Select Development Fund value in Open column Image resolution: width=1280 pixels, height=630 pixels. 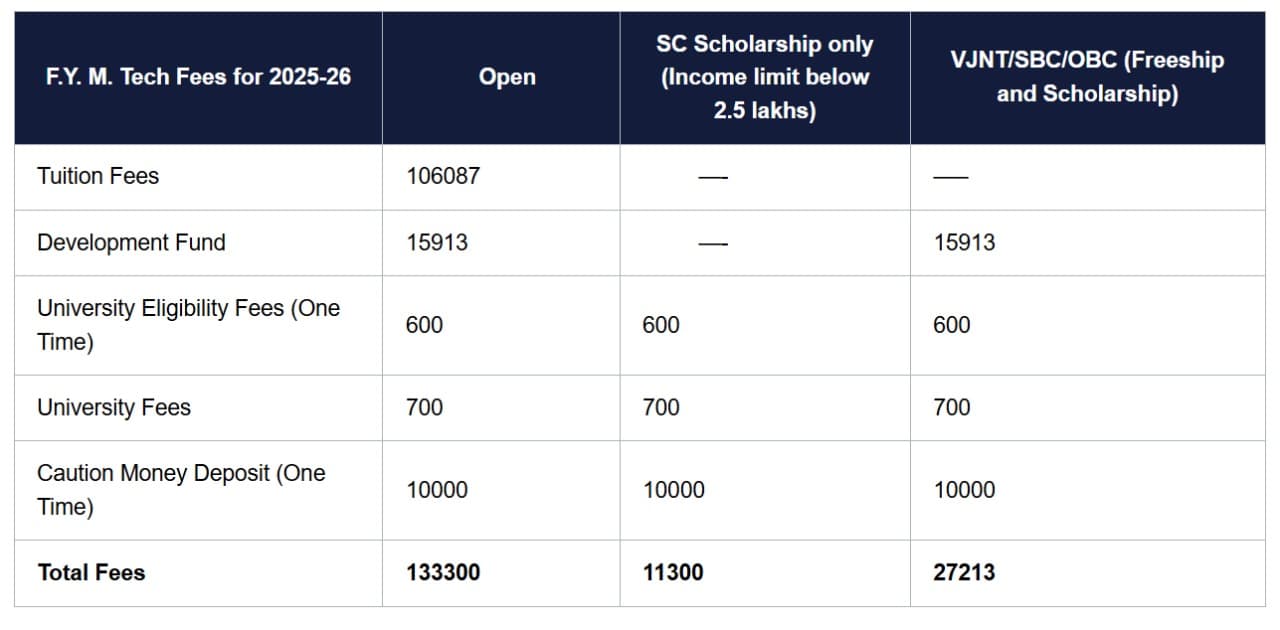pyautogui.click(x=437, y=242)
